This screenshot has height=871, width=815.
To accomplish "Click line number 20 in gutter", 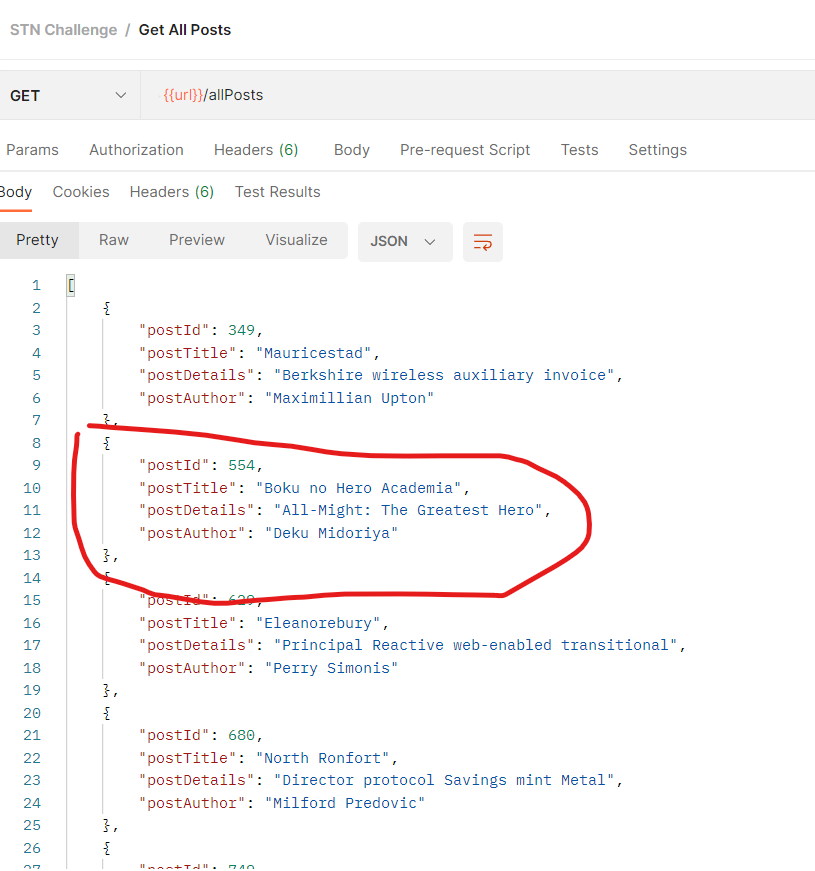I will click(32, 713).
